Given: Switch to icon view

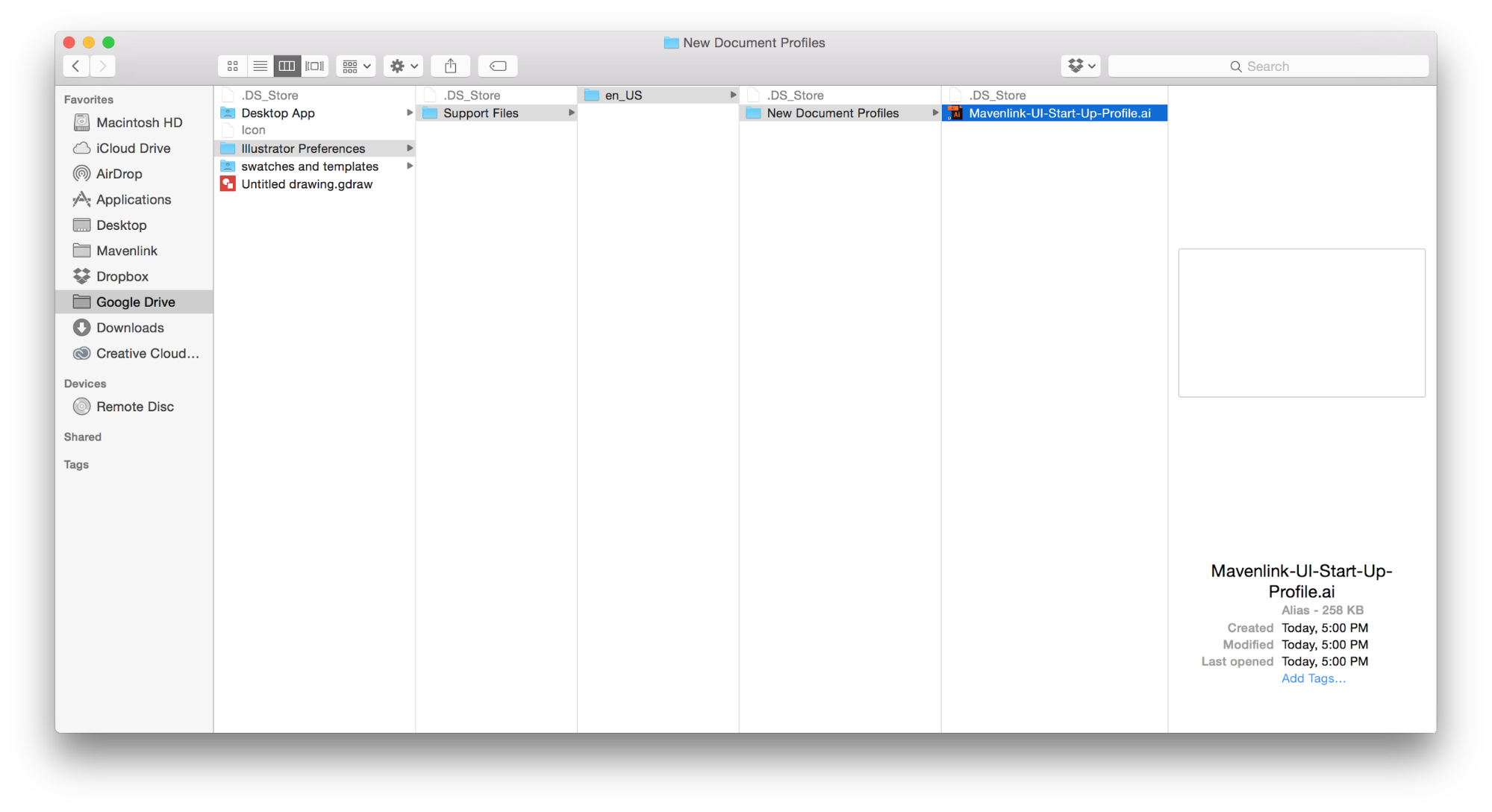Looking at the screenshot, I should (x=232, y=66).
